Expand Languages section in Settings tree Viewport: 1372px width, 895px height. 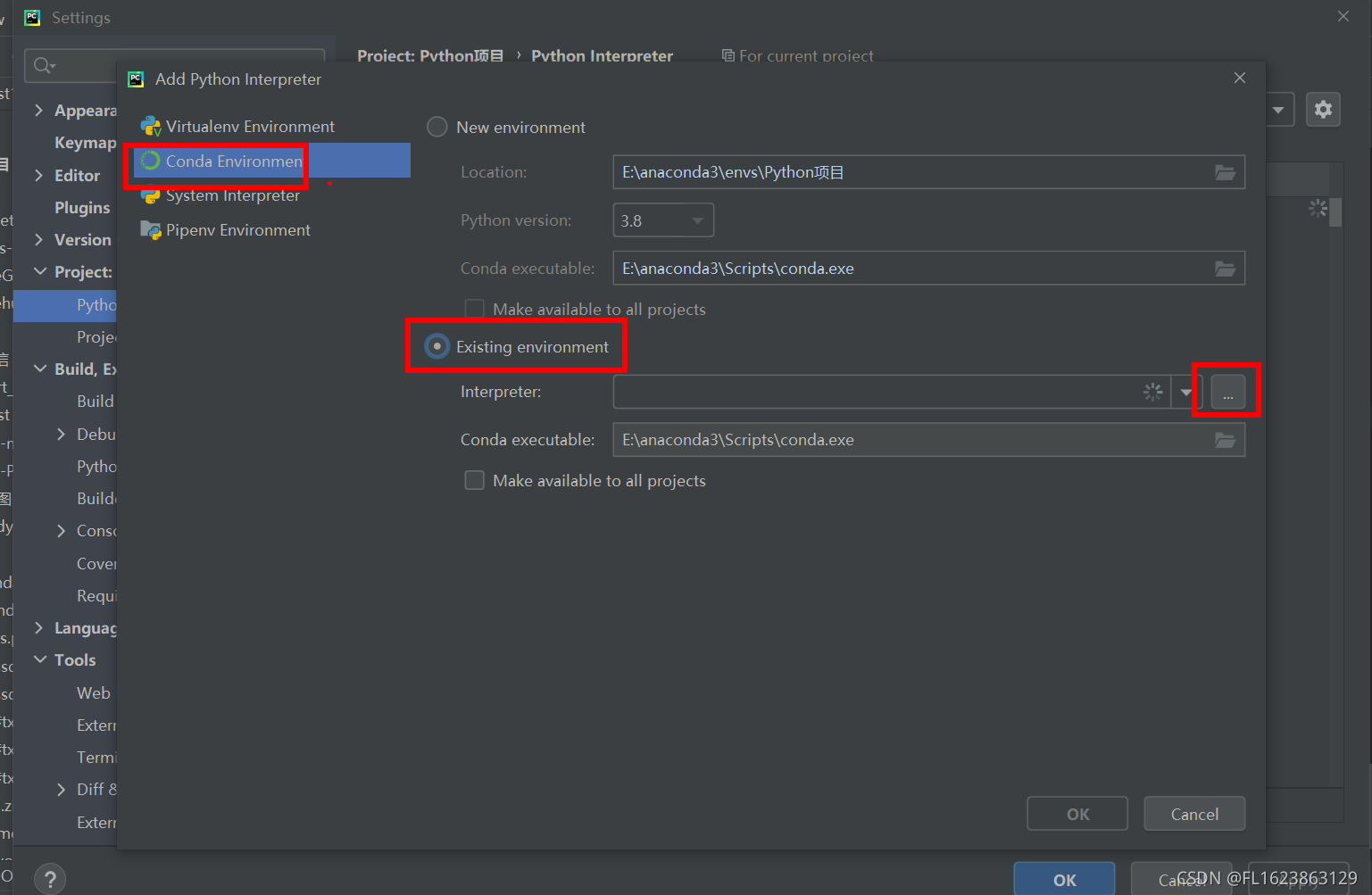(x=38, y=627)
